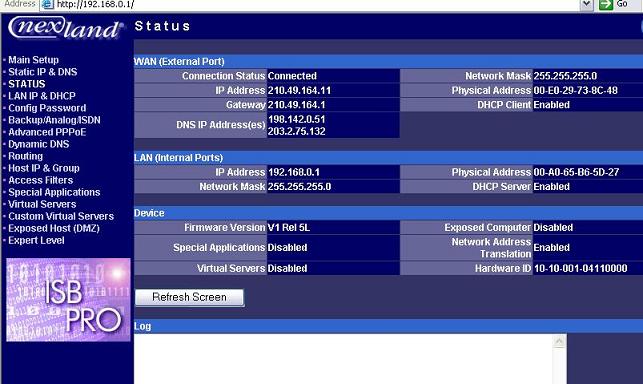Go to Dynamic DNS page

pos(39,144)
